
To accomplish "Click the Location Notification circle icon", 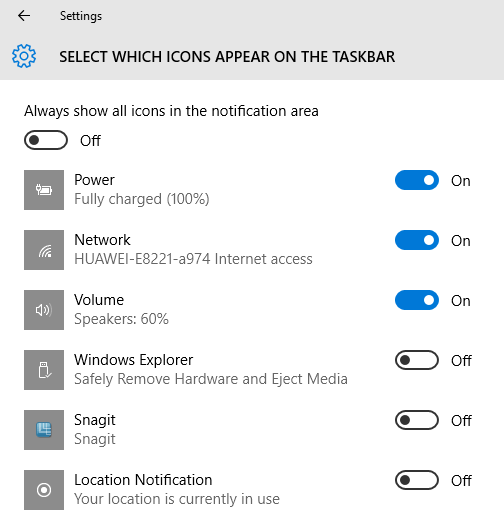I will point(44,490).
